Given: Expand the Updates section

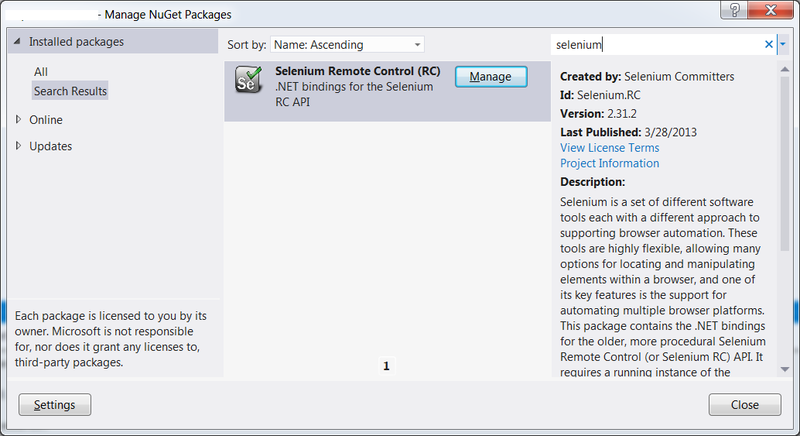Looking at the screenshot, I should tap(18, 146).
